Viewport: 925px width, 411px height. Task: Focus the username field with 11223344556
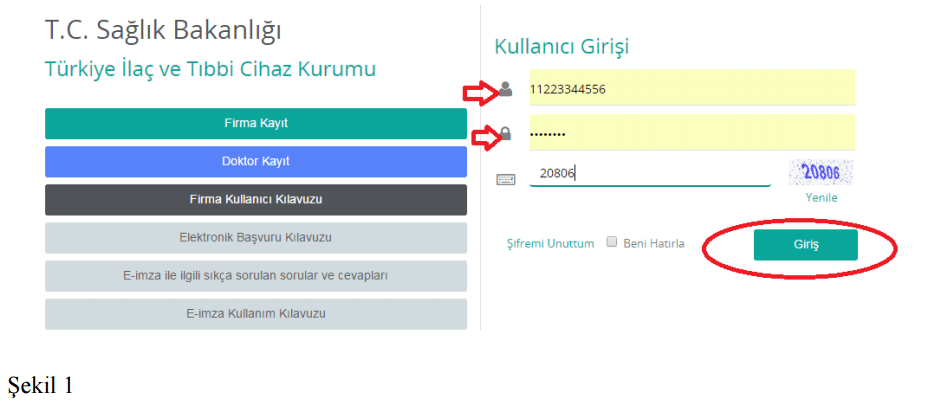(x=692, y=87)
